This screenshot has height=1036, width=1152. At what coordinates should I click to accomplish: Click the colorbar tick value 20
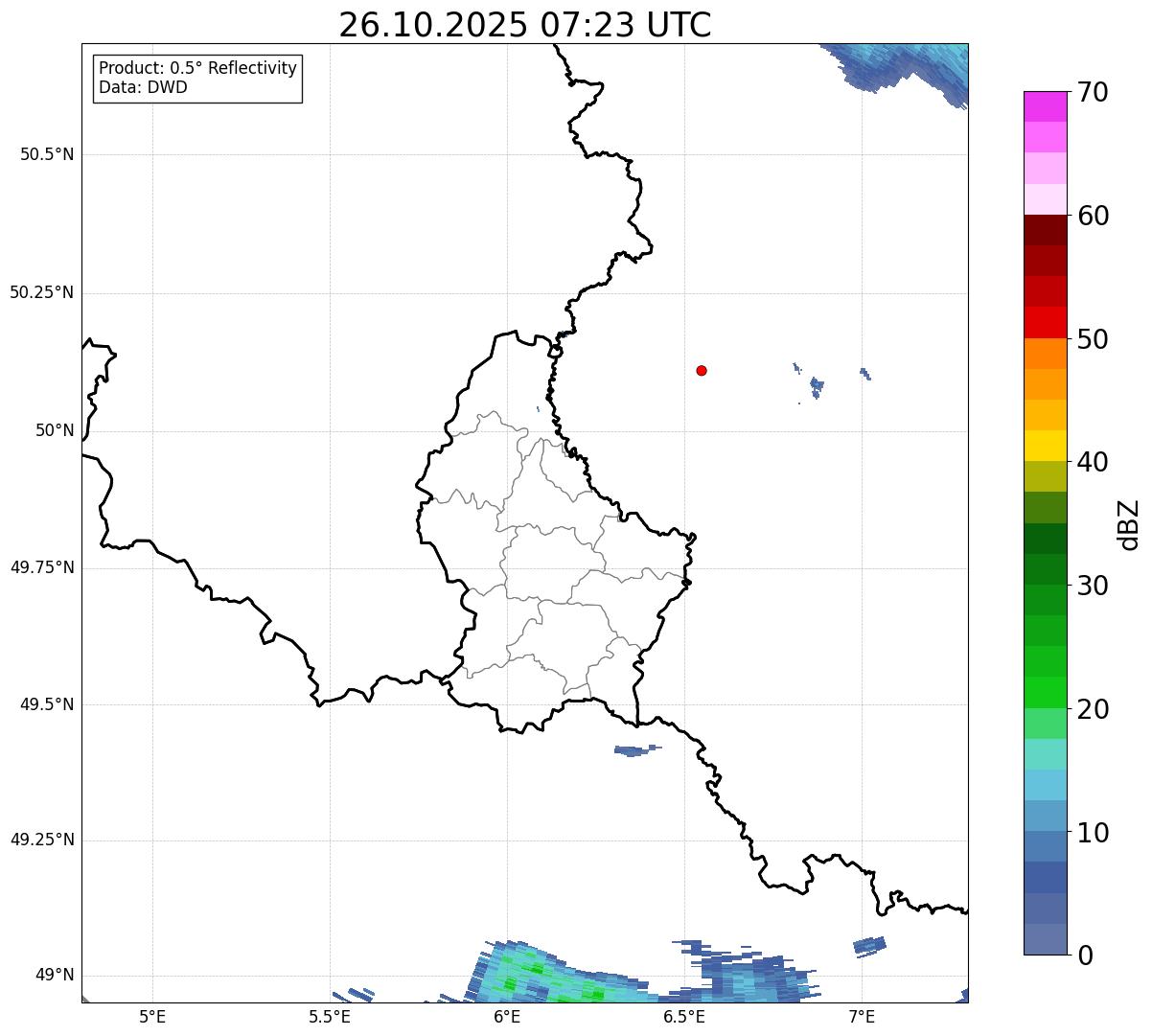[1093, 709]
